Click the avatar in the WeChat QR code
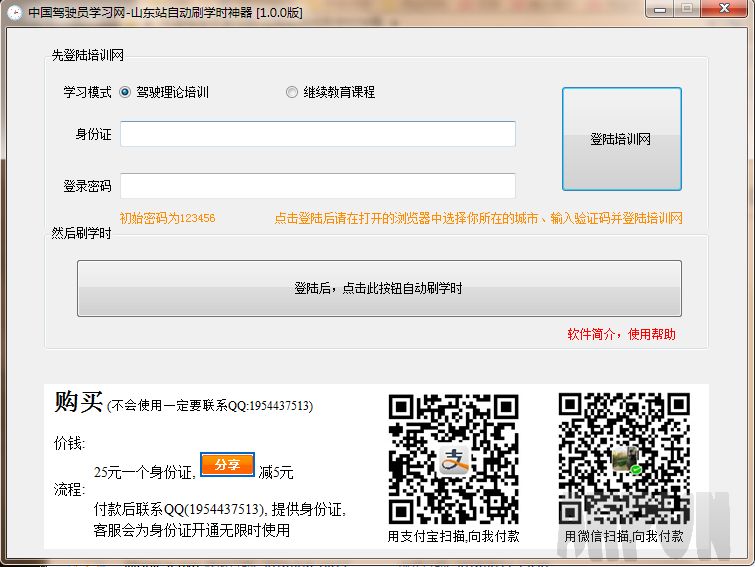This screenshot has width=755, height=567. pos(626,459)
